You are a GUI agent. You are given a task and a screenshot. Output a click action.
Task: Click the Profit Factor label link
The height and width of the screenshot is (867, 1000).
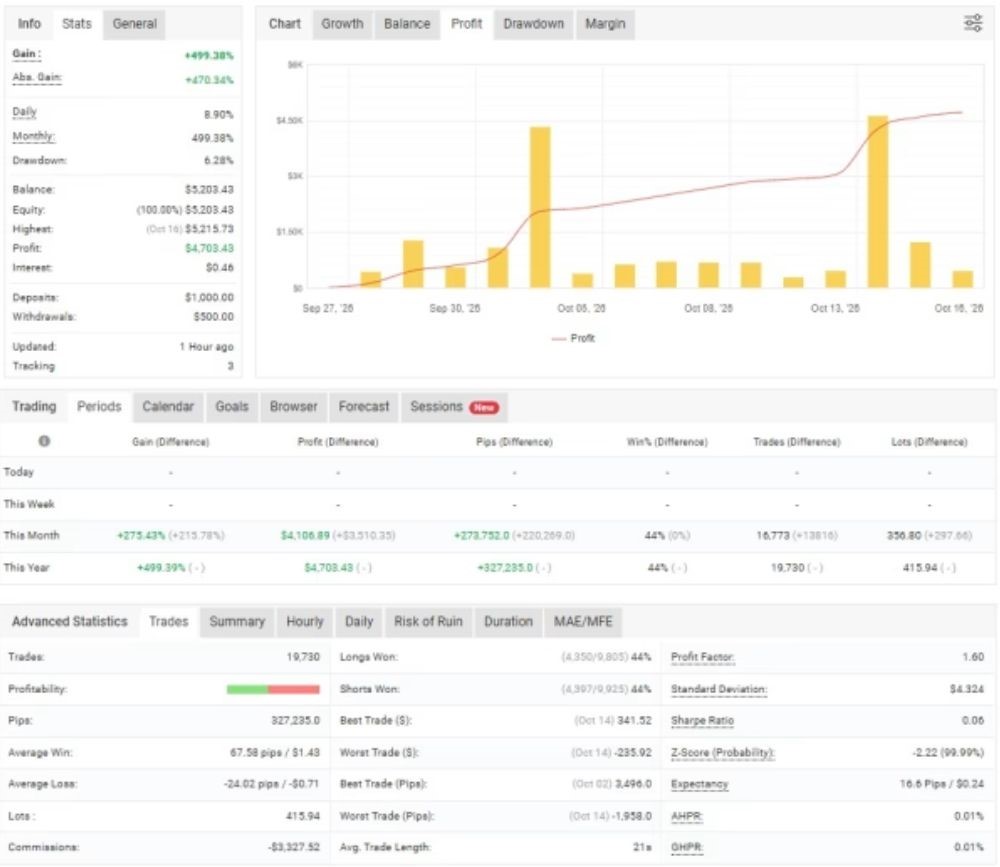coord(702,657)
